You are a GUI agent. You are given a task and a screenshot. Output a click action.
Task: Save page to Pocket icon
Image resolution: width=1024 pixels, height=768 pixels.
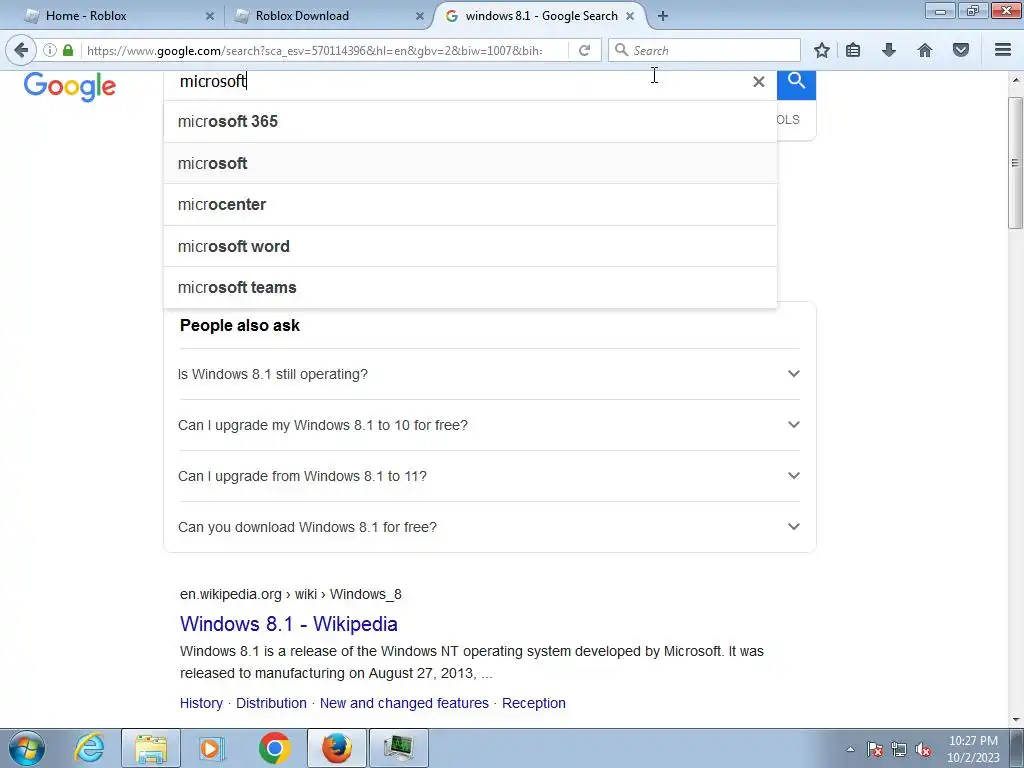coord(961,50)
